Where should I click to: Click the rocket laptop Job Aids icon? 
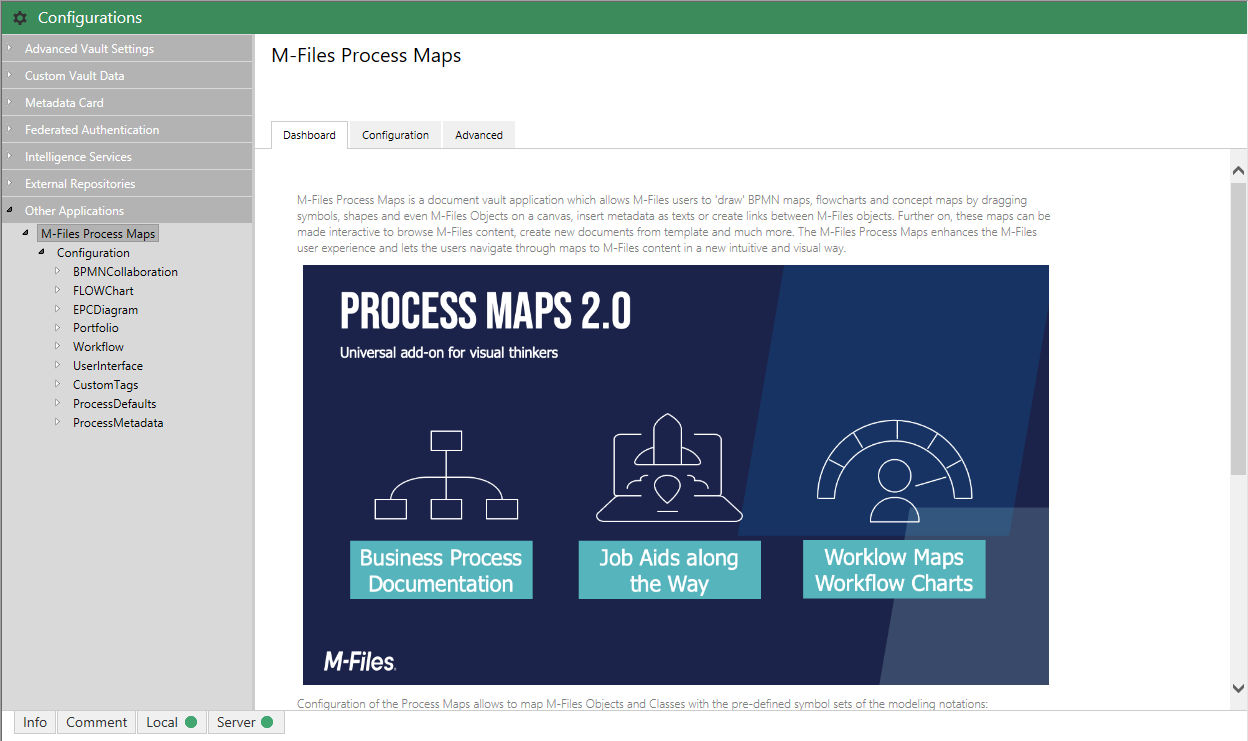pyautogui.click(x=669, y=469)
